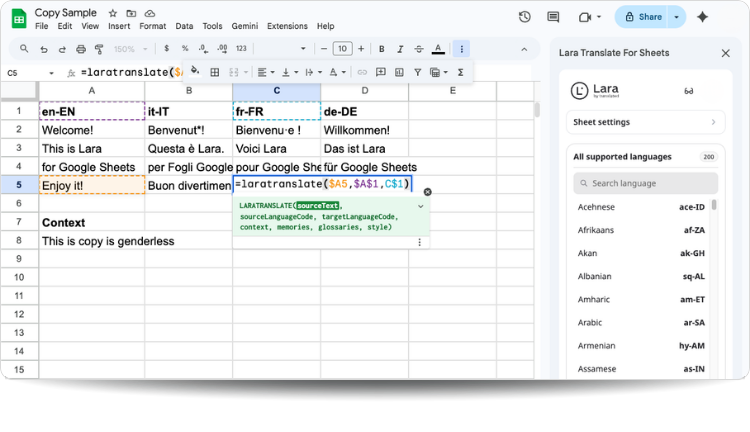Open the borders menu

[215, 72]
